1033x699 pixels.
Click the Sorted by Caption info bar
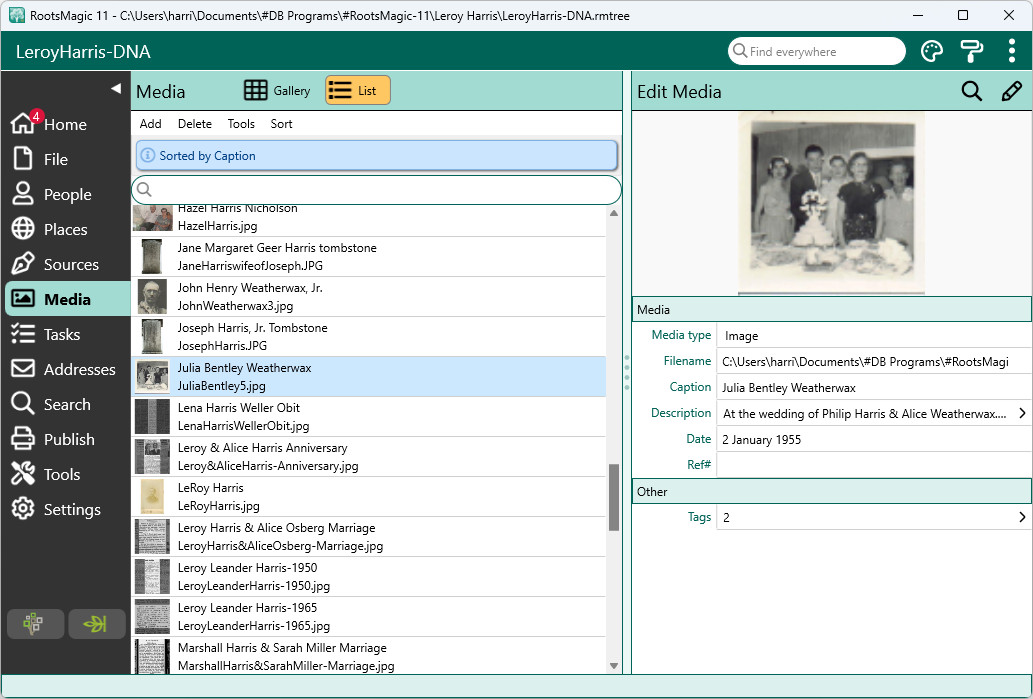pyautogui.click(x=377, y=155)
